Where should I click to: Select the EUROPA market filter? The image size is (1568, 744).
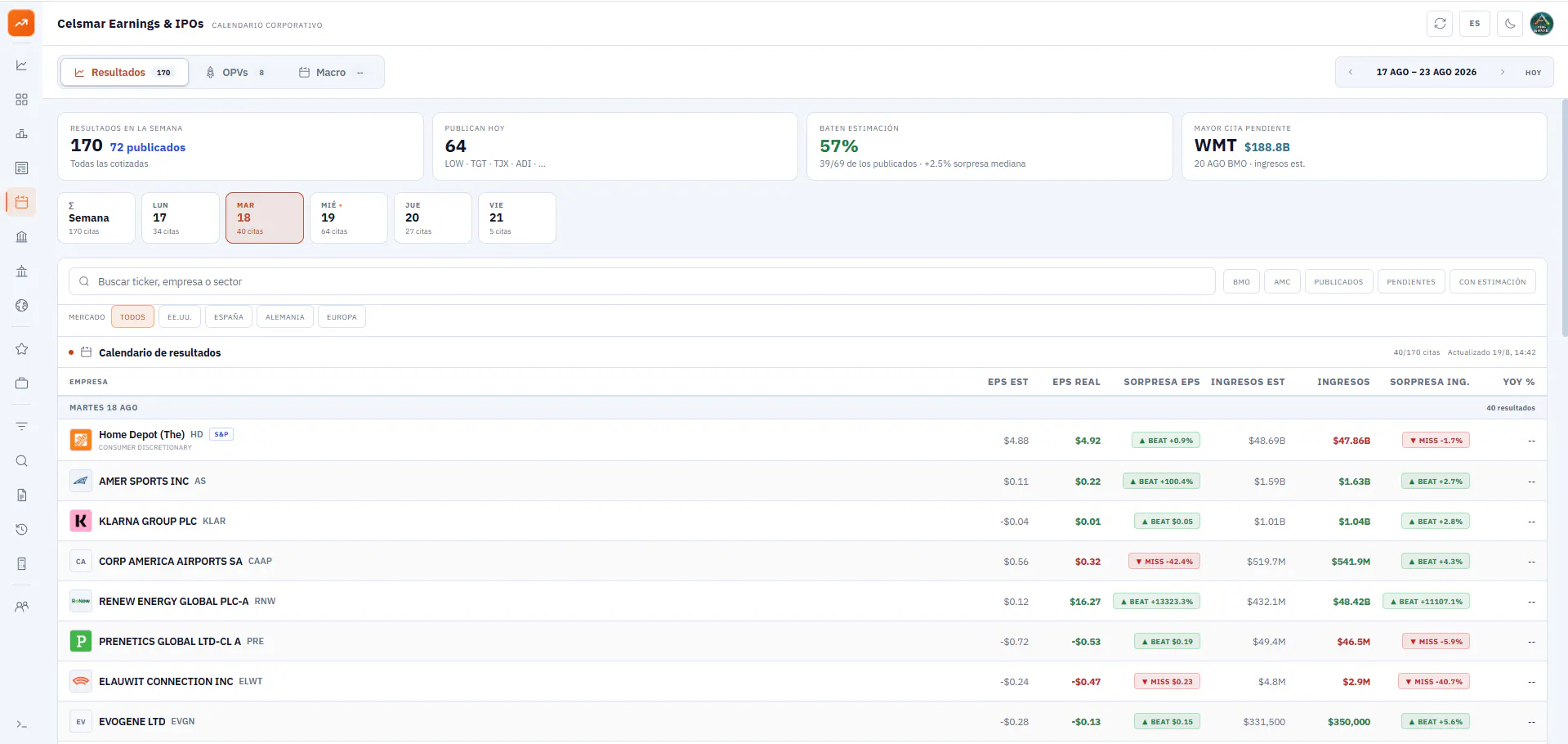(x=342, y=316)
